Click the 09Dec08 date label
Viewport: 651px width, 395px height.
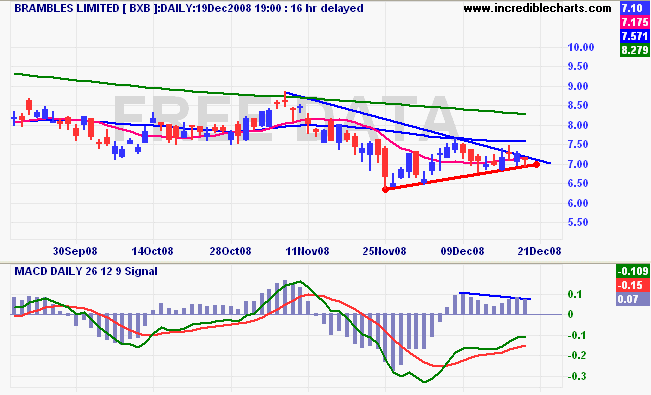(x=463, y=251)
